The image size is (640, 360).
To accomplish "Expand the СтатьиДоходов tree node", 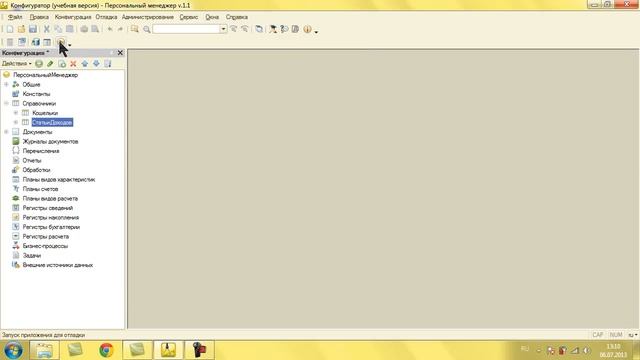I will pos(16,122).
